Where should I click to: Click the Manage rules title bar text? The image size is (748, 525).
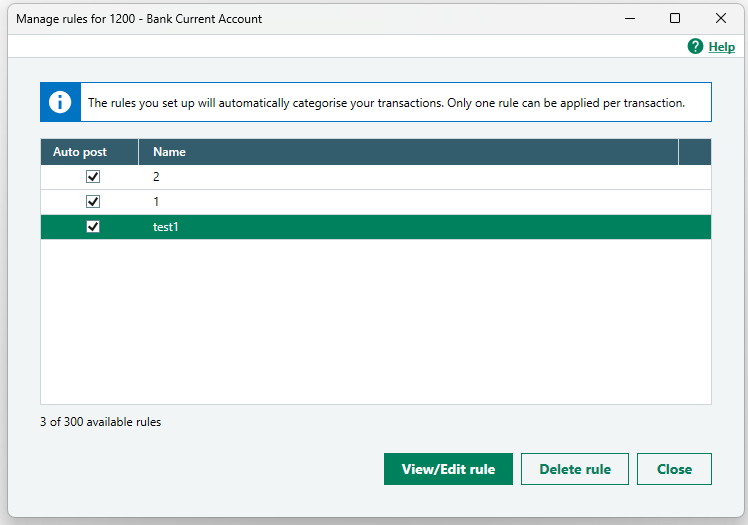(x=139, y=18)
